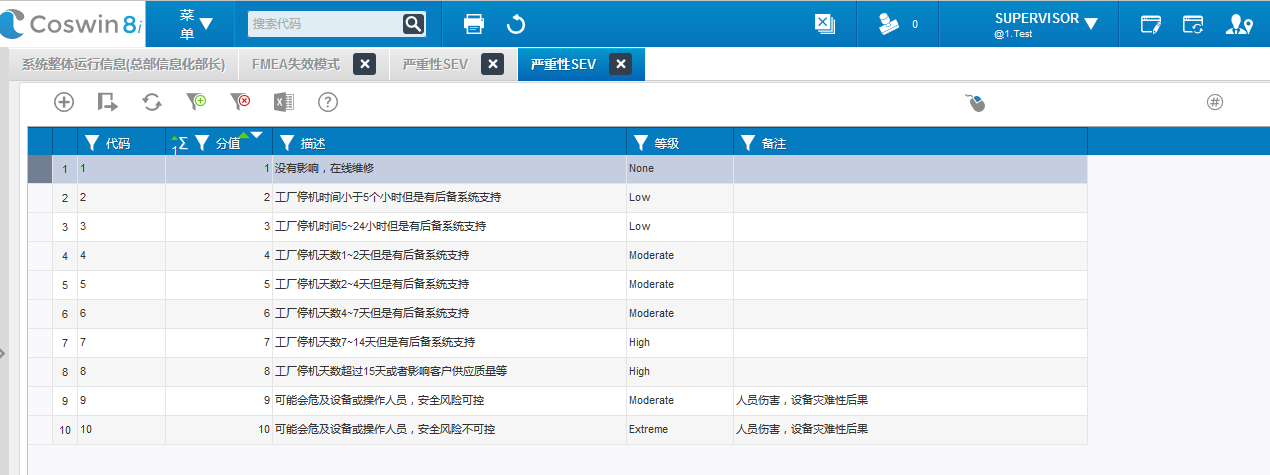Click the hash symbol icon
The height and width of the screenshot is (475, 1270).
1215,101
